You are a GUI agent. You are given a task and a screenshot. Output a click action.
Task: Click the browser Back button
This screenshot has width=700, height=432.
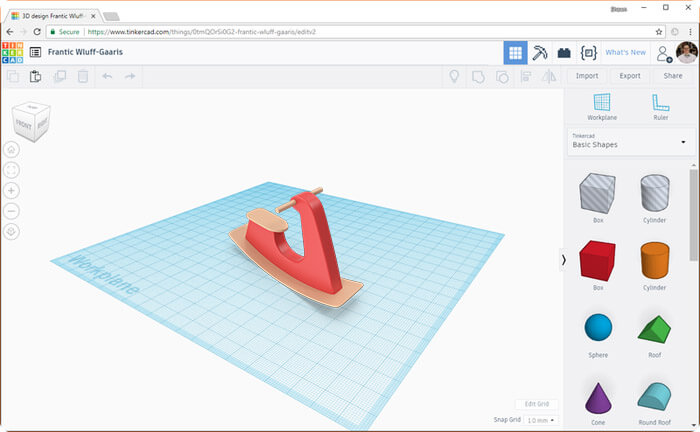tap(10, 32)
